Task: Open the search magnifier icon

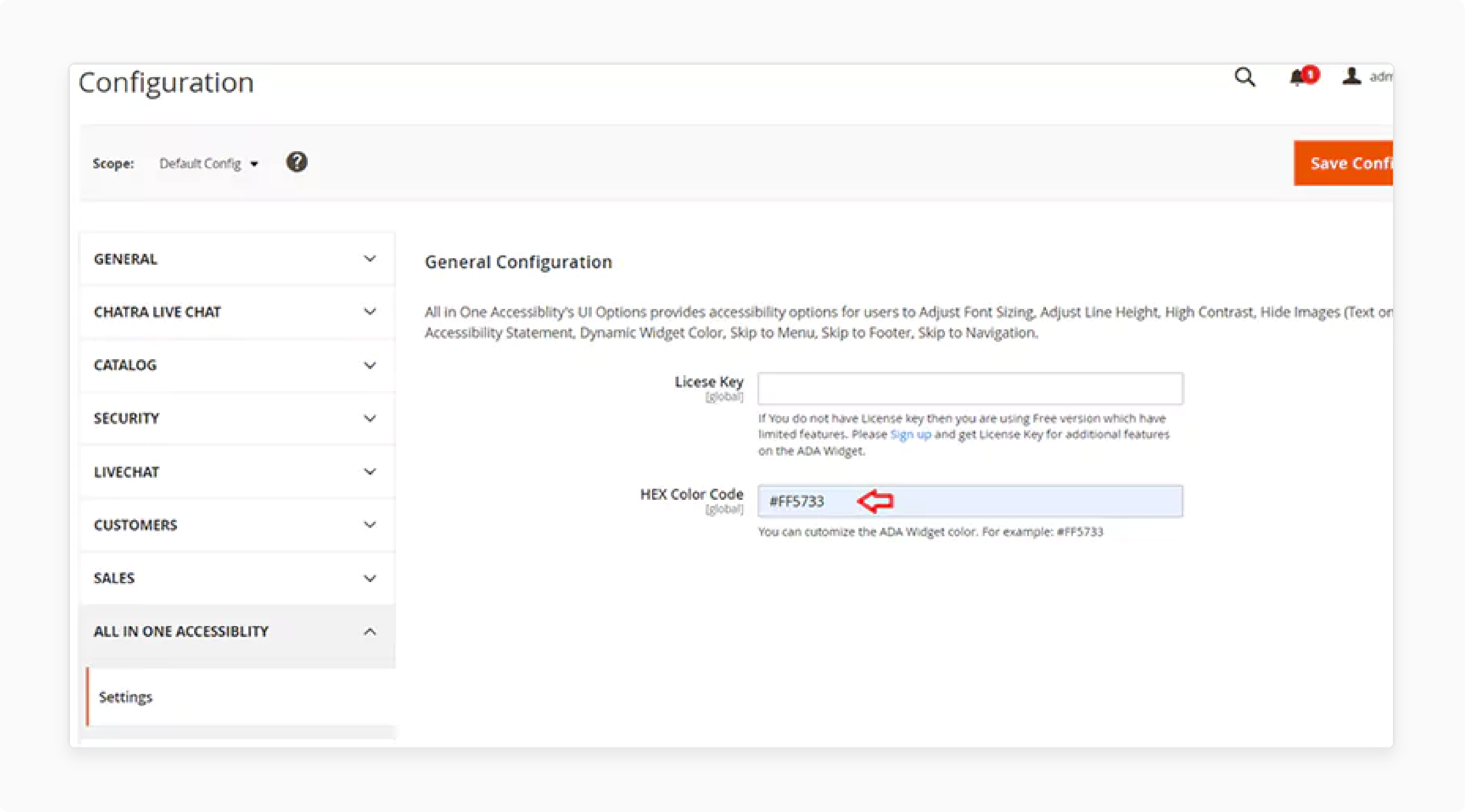Action: coord(1245,77)
